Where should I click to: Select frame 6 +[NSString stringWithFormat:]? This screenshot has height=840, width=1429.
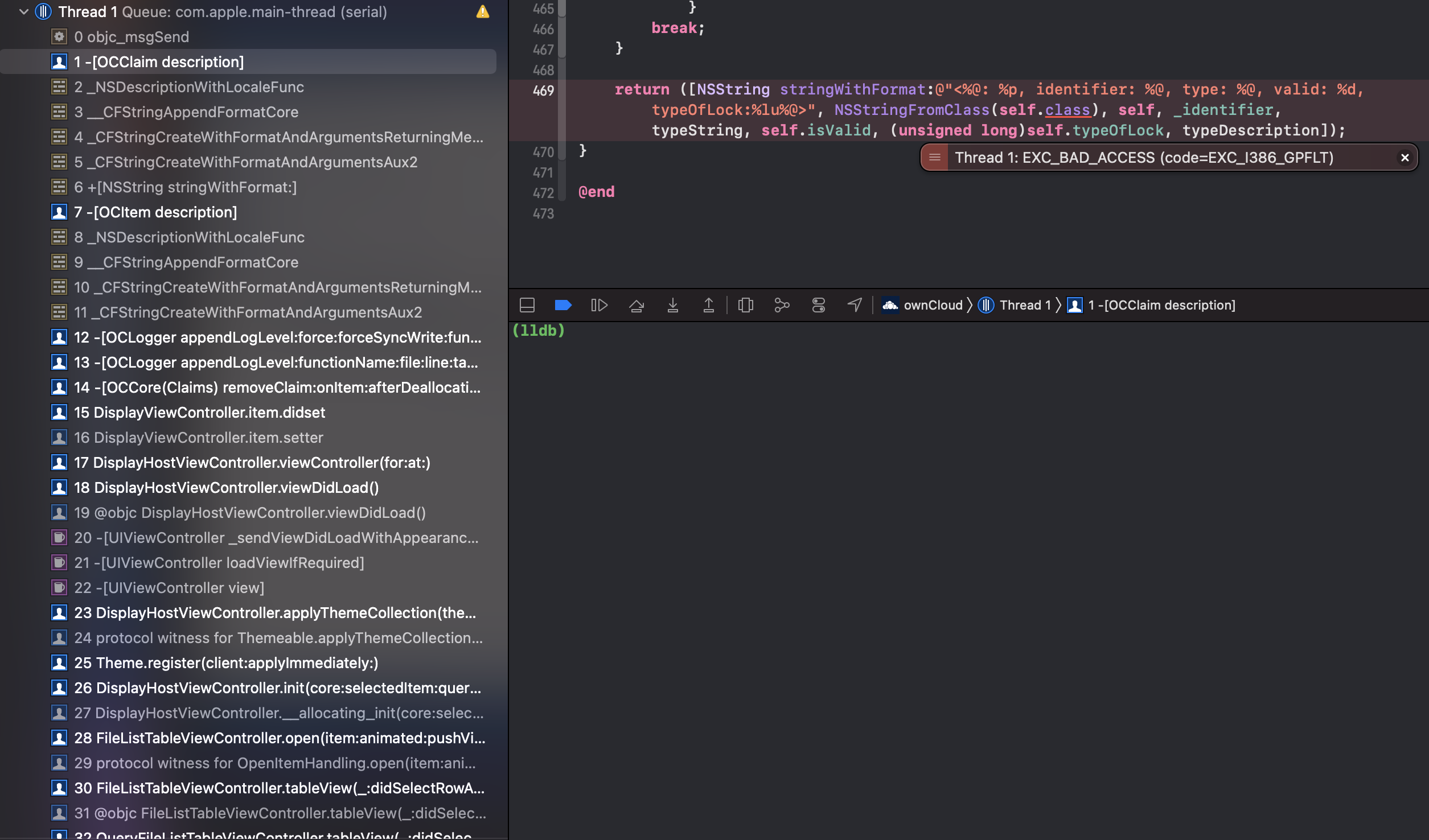tap(248, 187)
